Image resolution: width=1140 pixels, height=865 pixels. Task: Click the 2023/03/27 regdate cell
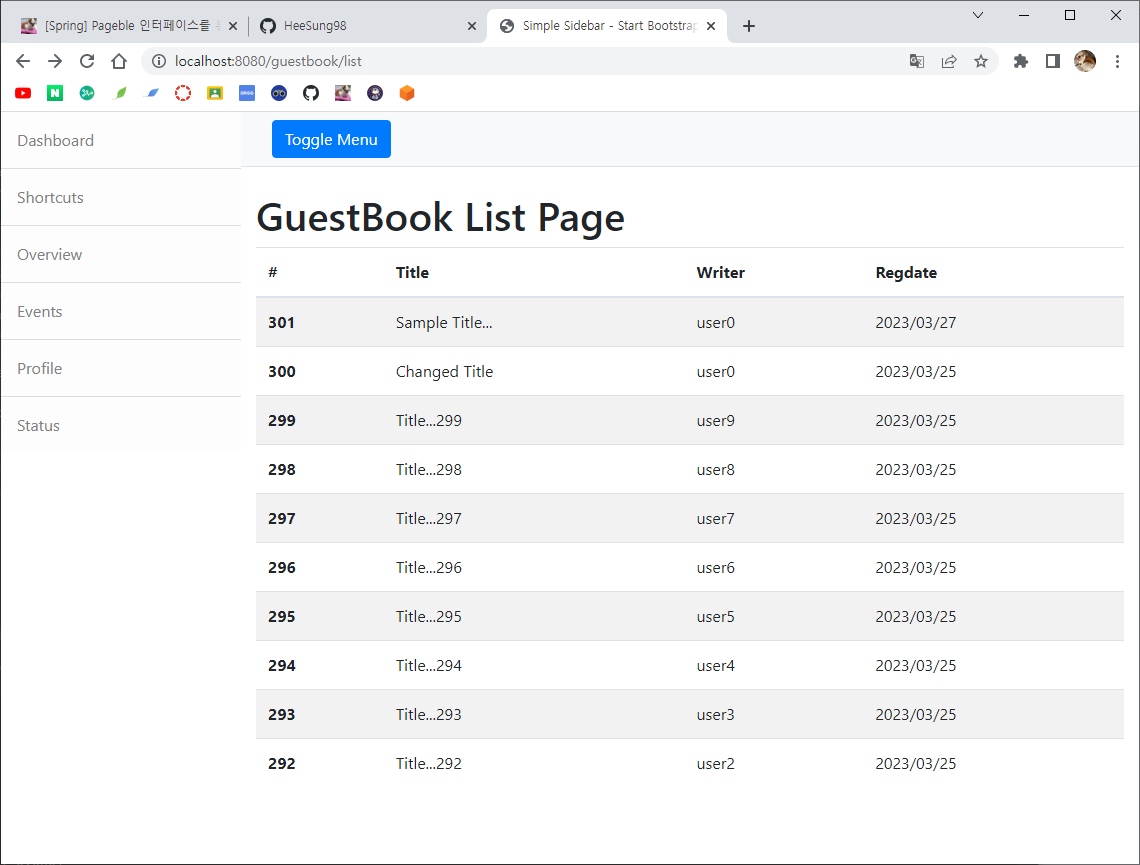(915, 323)
